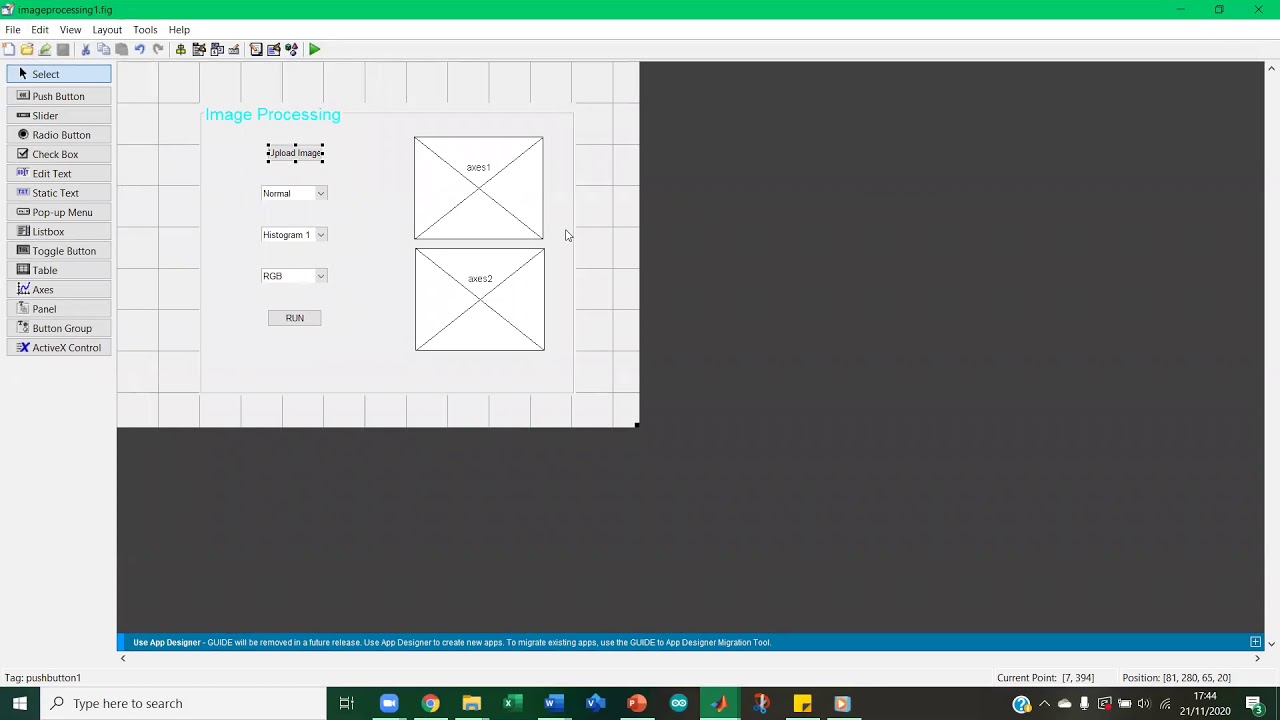Viewport: 1280px width, 720px height.
Task: Choose the Axes component tool
Action: [59, 290]
